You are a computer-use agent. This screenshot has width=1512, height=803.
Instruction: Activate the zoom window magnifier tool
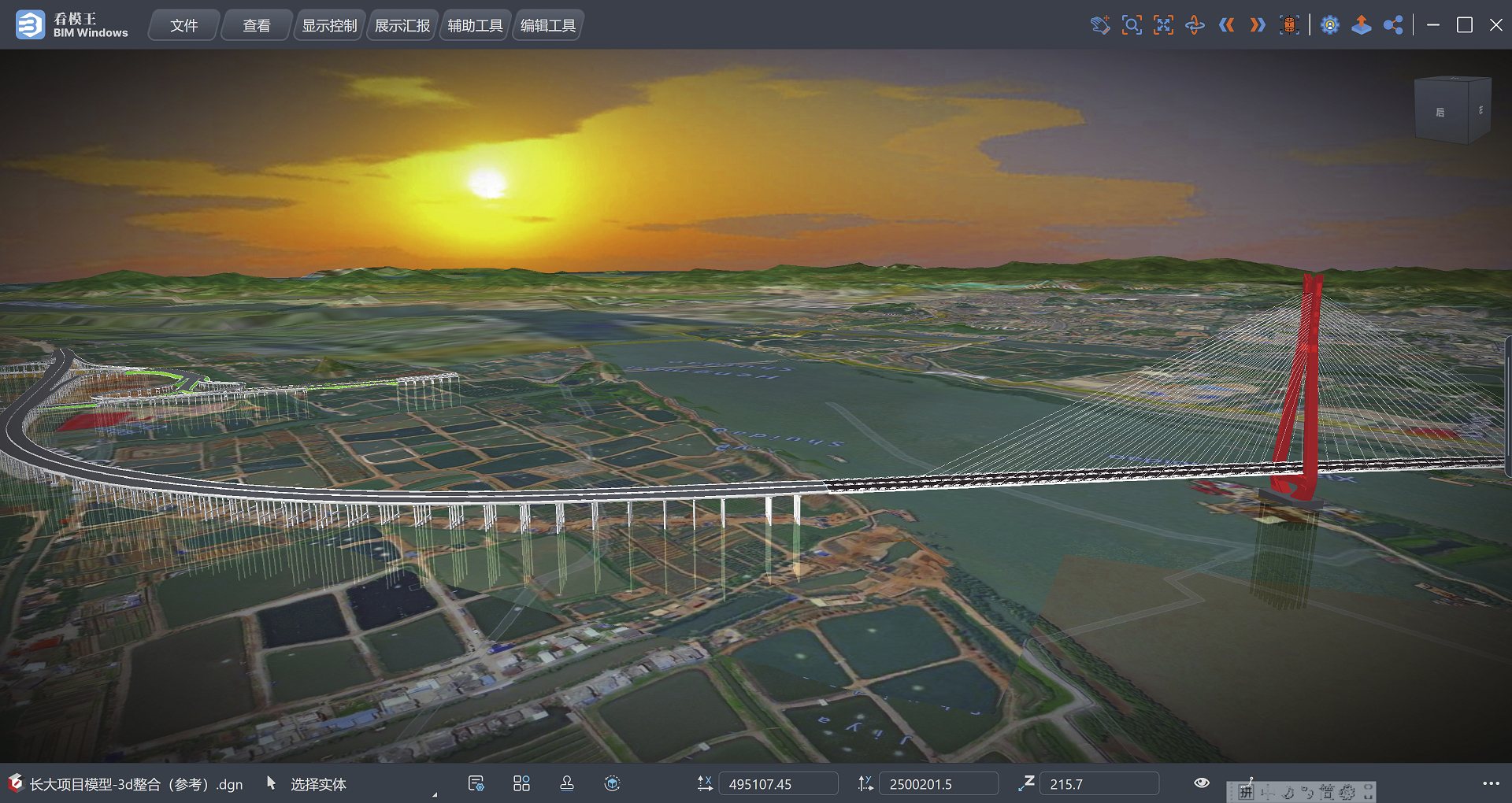click(x=1132, y=25)
